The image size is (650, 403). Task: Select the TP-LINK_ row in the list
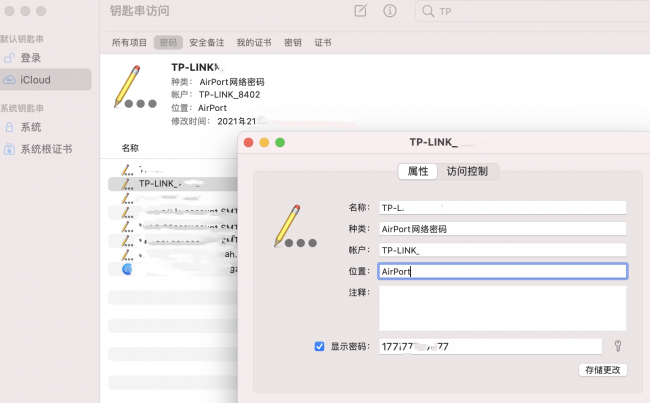click(x=173, y=184)
